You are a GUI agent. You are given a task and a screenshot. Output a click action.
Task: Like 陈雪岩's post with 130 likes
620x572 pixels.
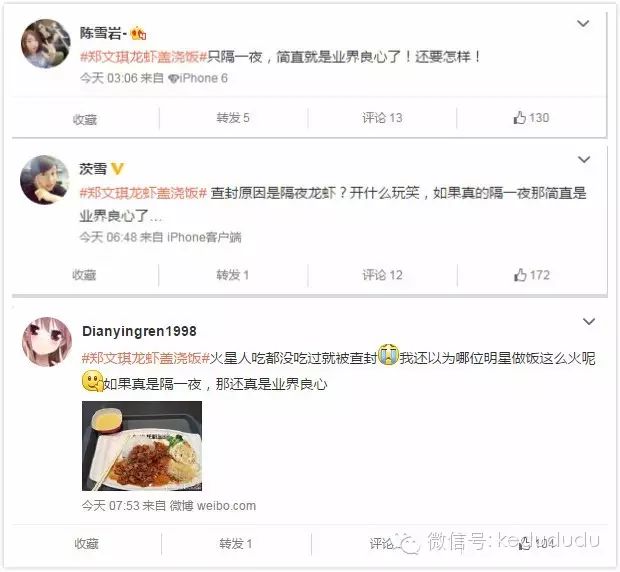531,118
